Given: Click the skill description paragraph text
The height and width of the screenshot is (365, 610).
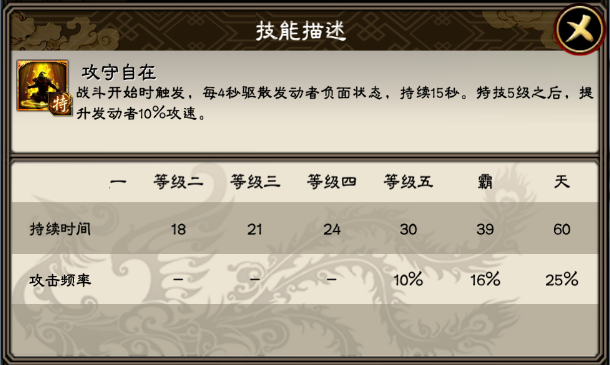Looking at the screenshot, I should 335,103.
